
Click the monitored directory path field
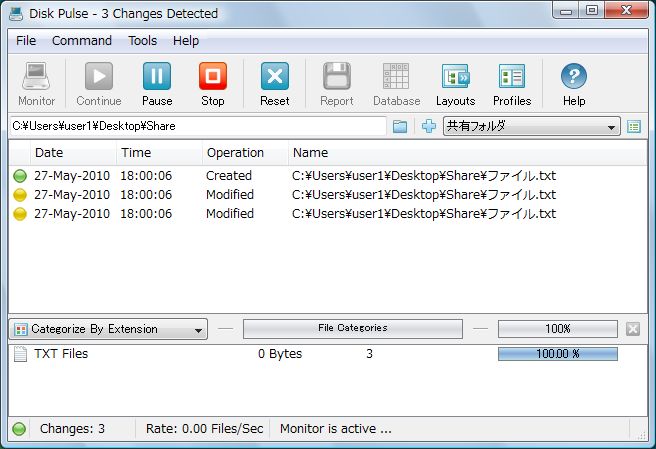[197, 126]
